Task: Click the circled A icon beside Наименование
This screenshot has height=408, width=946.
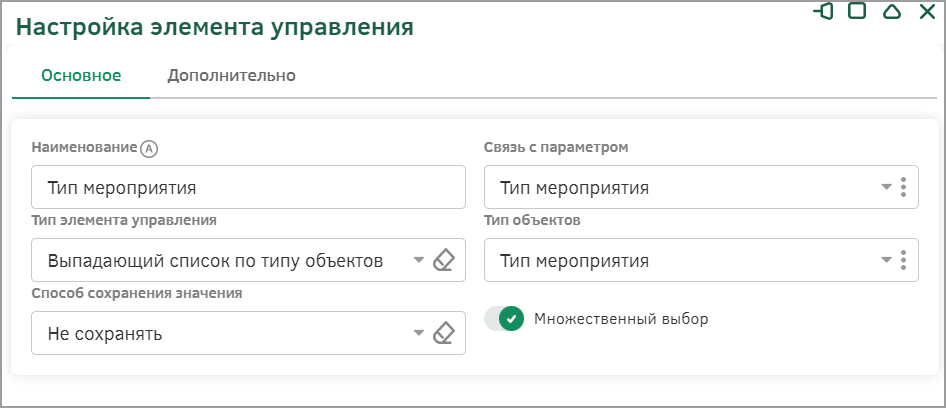Action: (149, 148)
